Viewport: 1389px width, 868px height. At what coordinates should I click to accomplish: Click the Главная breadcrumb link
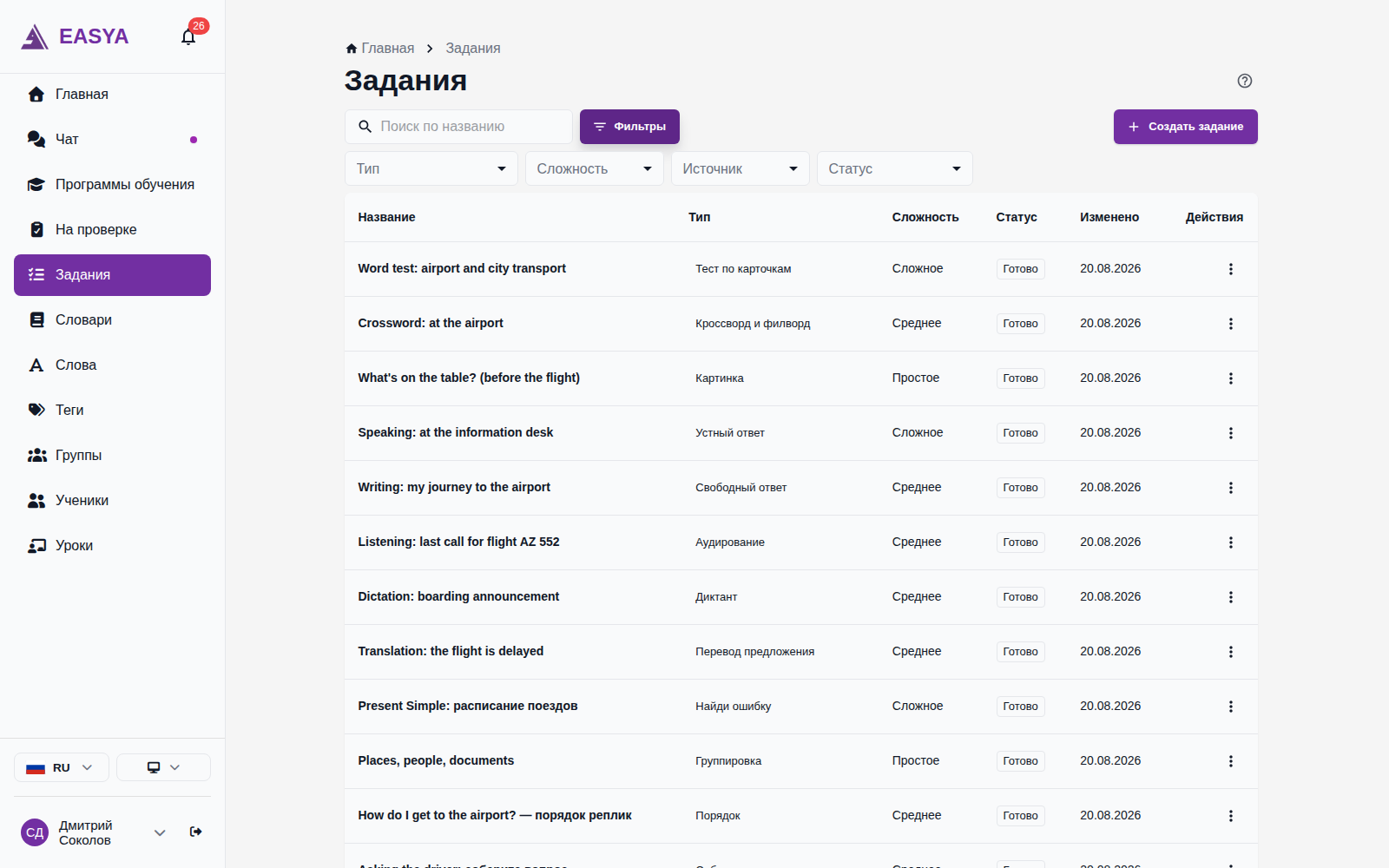tap(387, 49)
